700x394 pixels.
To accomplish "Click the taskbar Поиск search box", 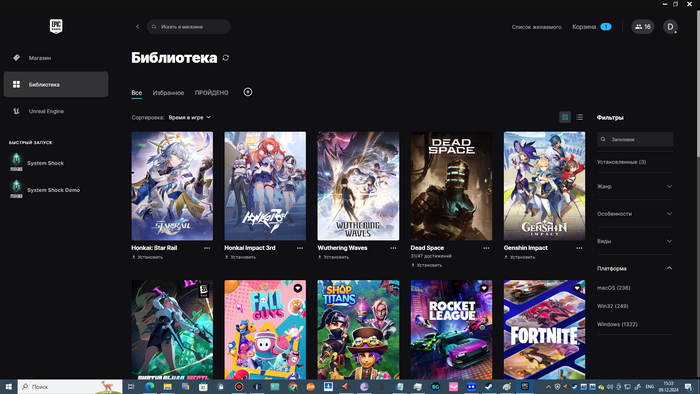I will click(x=70, y=387).
